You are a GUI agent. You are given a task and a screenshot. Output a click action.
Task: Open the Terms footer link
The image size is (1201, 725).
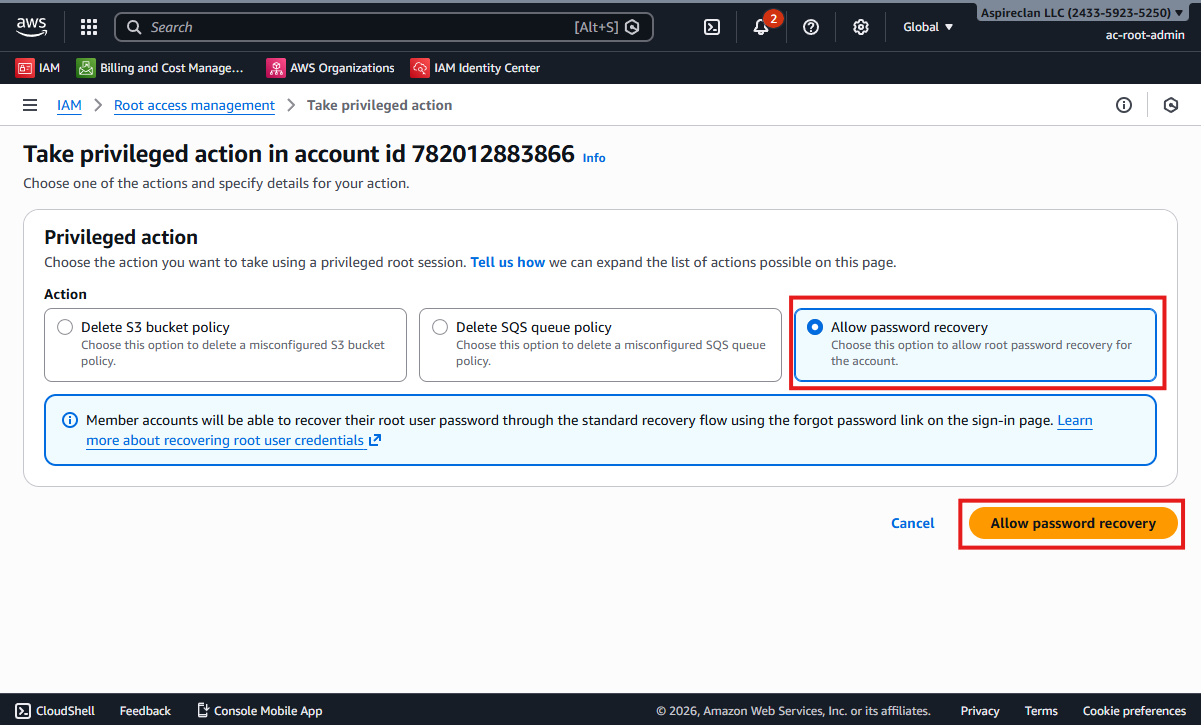coord(1041,711)
